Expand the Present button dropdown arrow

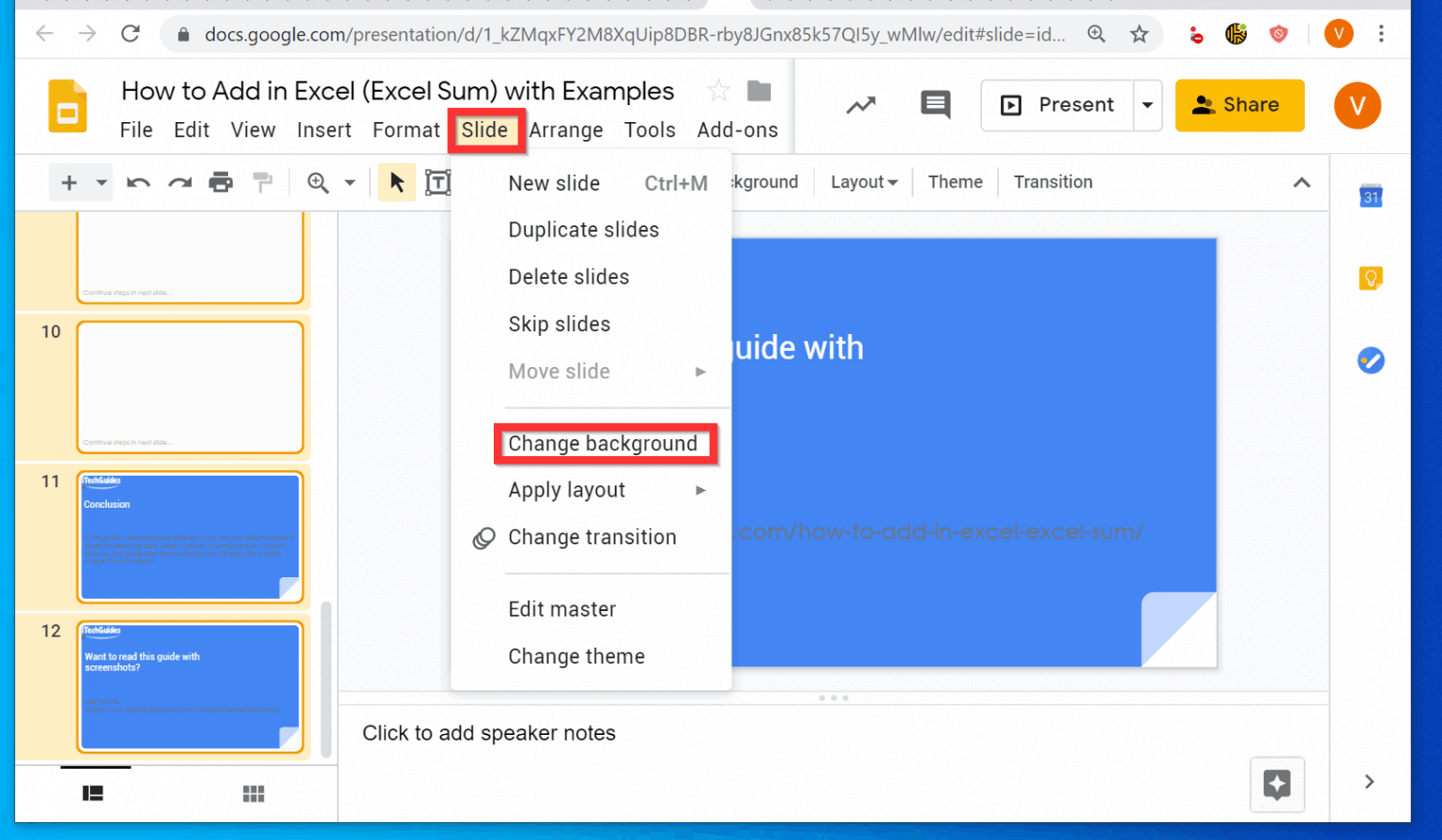(1147, 105)
